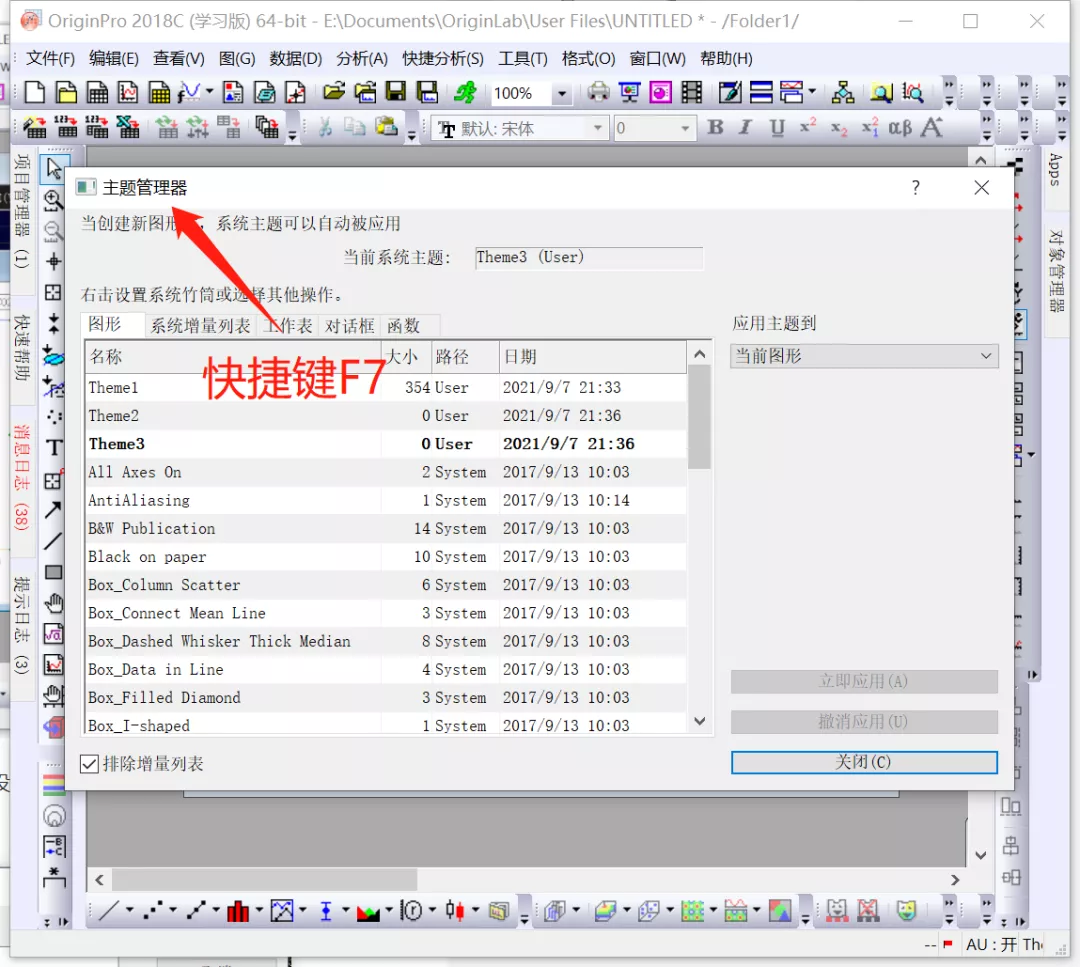Click the 当前系统主题 field showing Theme3
This screenshot has height=967, width=1080.
pos(589,258)
